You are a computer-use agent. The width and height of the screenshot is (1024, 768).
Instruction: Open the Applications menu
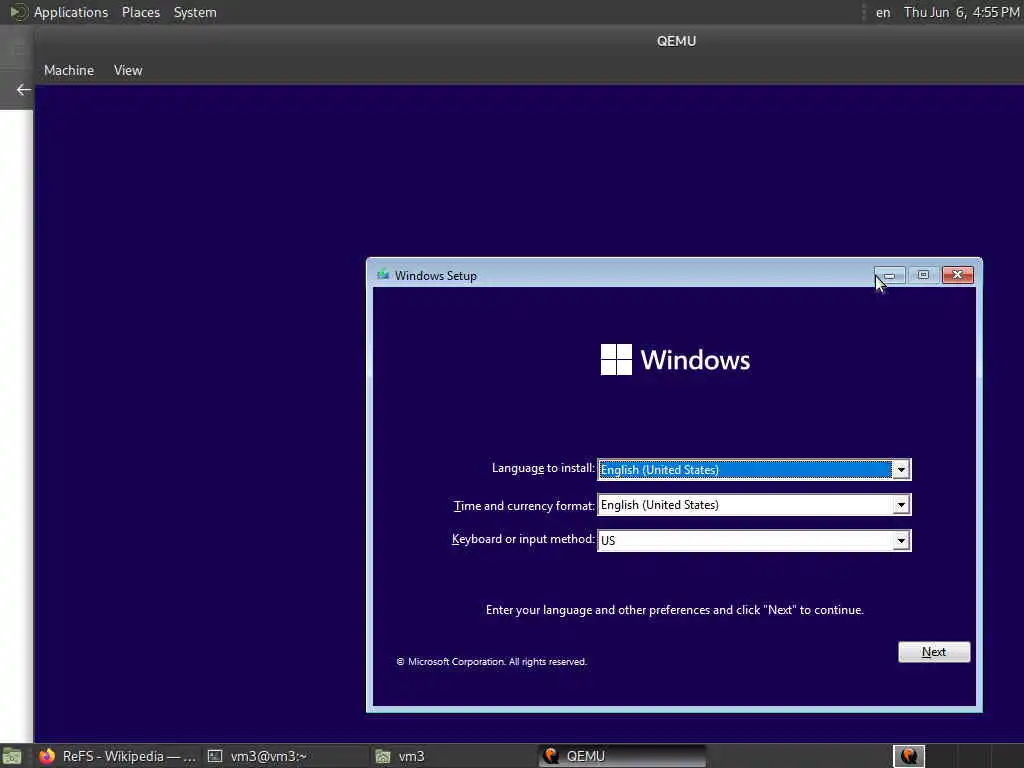(x=71, y=12)
